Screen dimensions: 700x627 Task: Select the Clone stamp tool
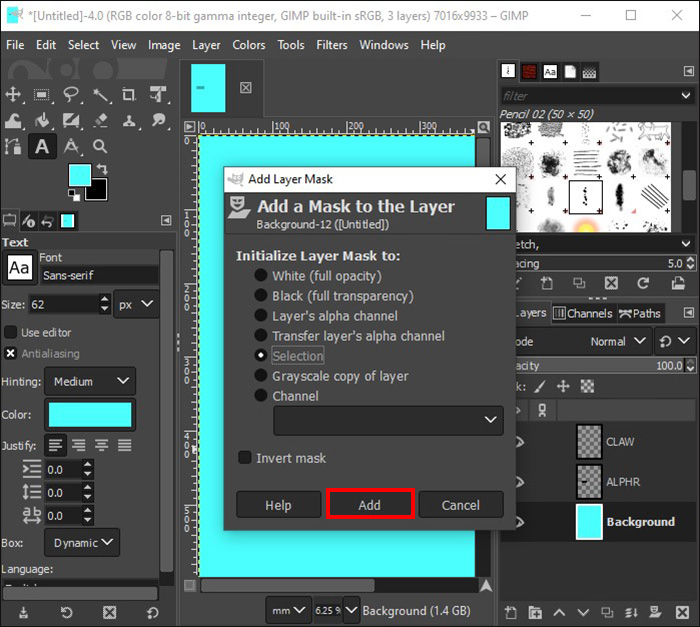tap(129, 121)
